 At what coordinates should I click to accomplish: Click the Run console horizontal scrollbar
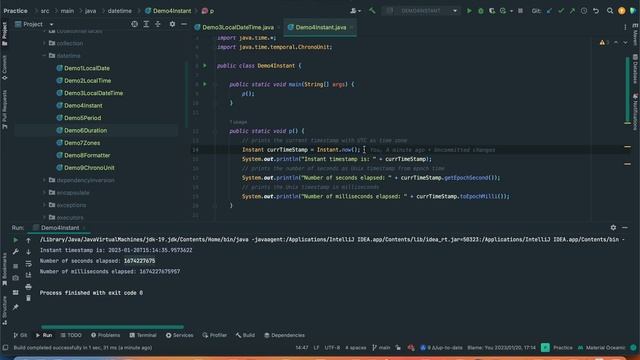(x=112, y=327)
